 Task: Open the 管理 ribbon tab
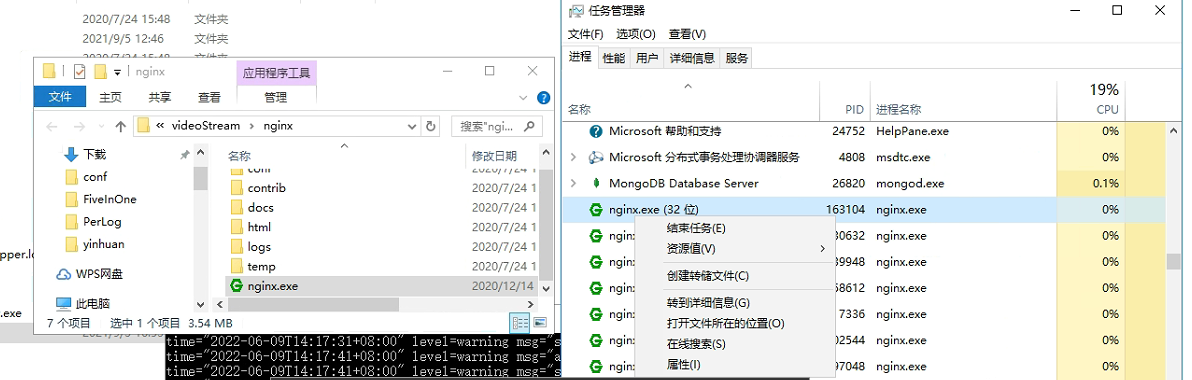(x=275, y=97)
